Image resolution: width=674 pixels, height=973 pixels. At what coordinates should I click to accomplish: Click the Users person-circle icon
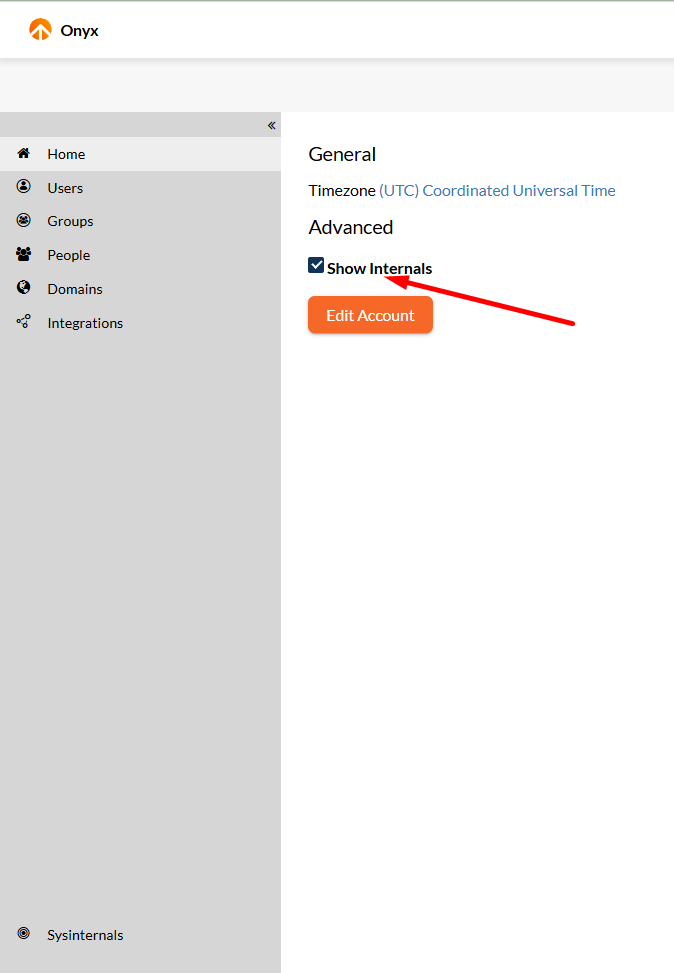click(24, 187)
